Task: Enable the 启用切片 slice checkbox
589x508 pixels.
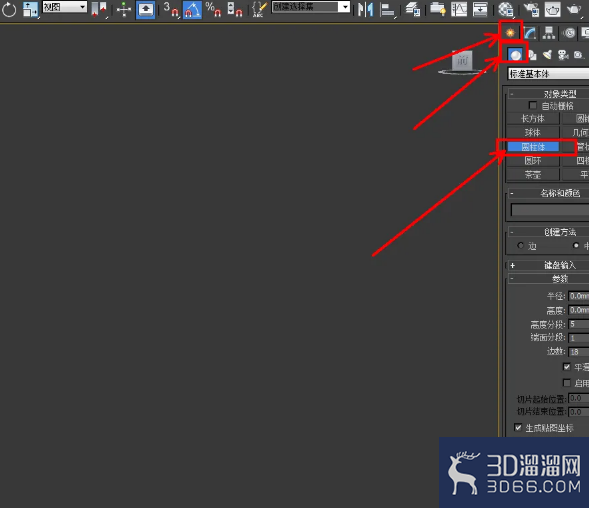Action: pos(566,383)
